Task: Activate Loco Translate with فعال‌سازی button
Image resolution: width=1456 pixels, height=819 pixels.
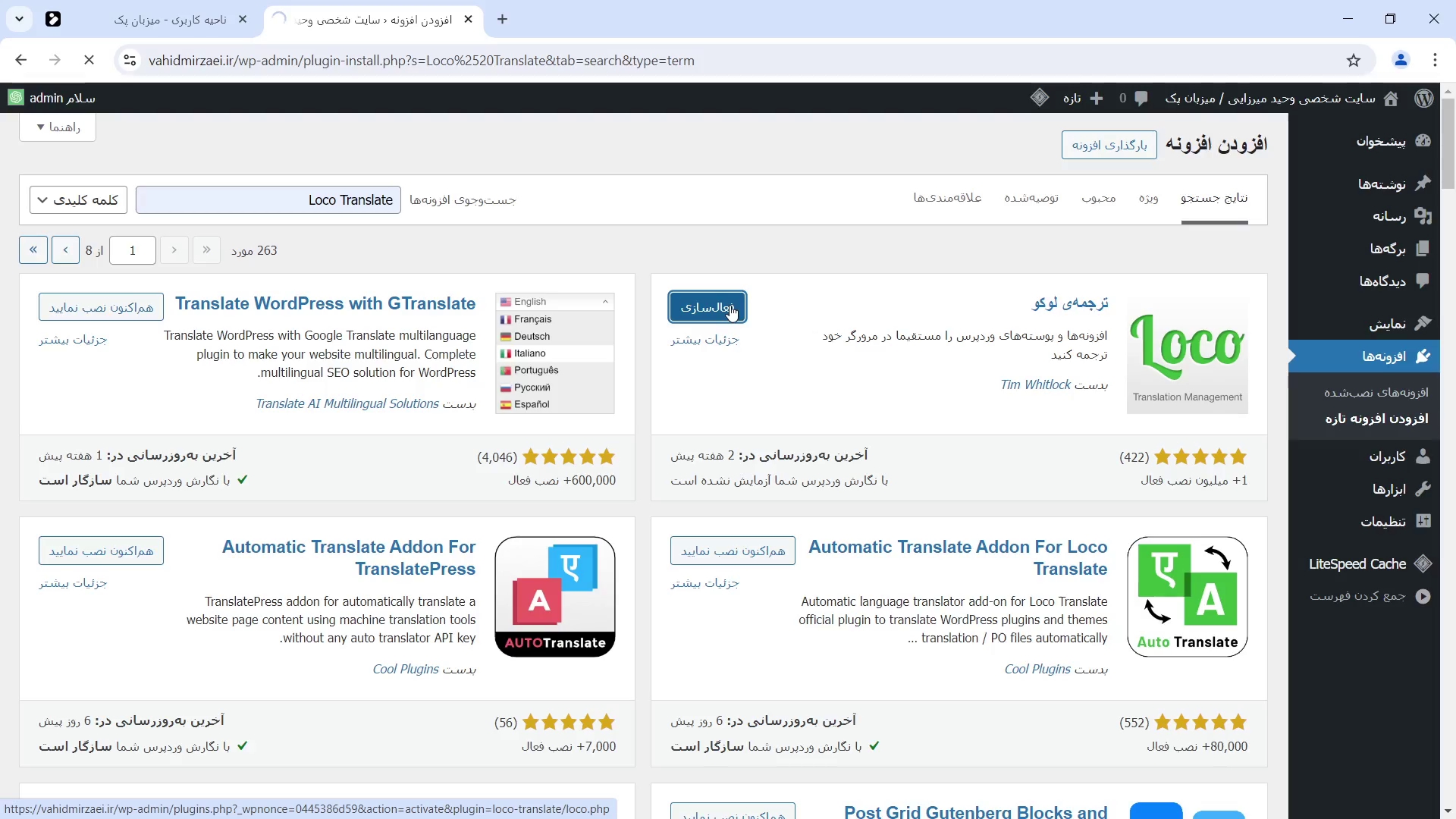Action: coord(707,307)
